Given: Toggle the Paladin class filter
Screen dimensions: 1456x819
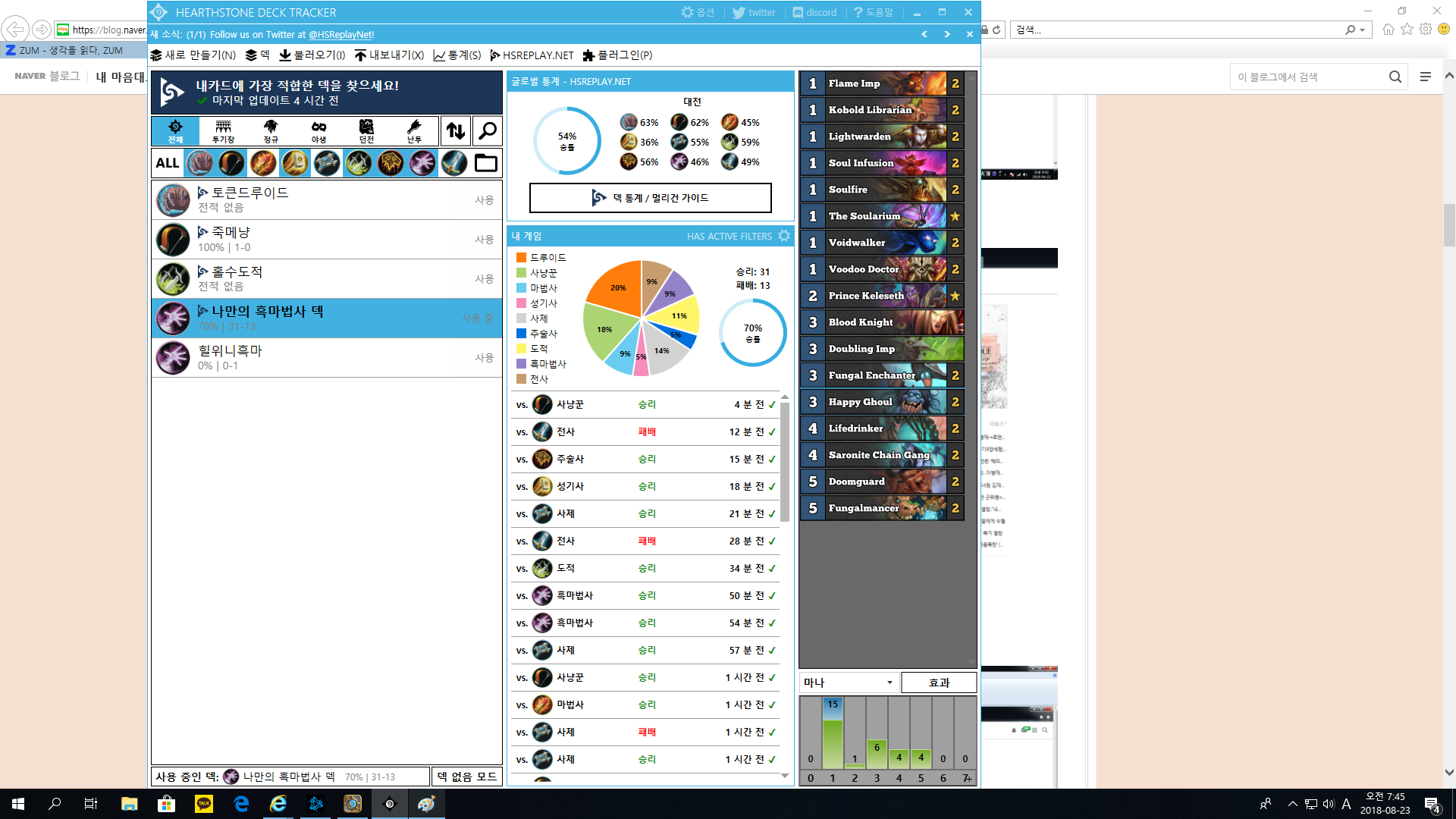Looking at the screenshot, I should tap(295, 163).
